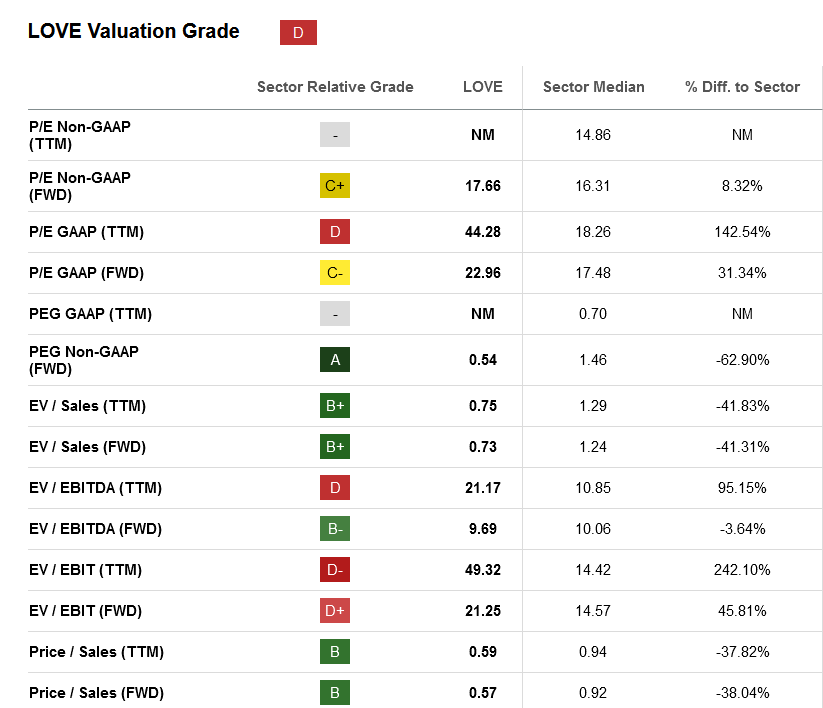Click the B+ badge for EV / Sales (FWD)
This screenshot has width=823, height=708.
pos(335,447)
